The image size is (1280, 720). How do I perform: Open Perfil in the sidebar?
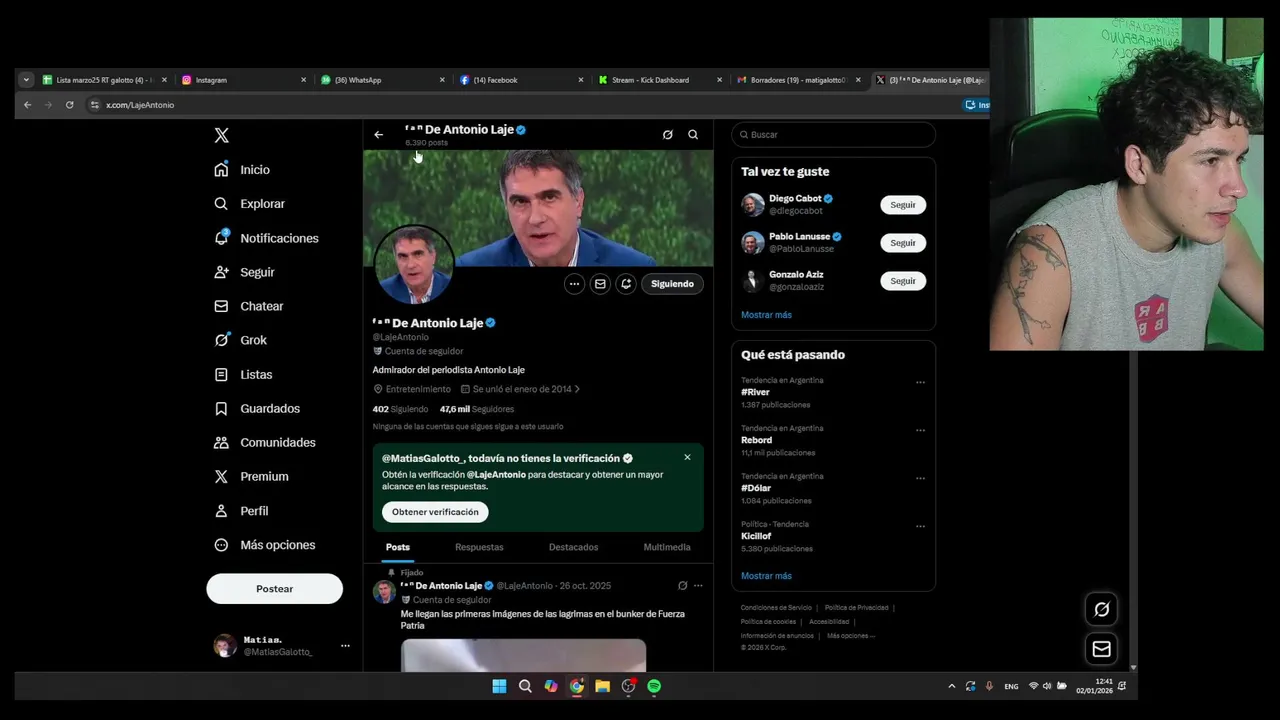click(241, 511)
